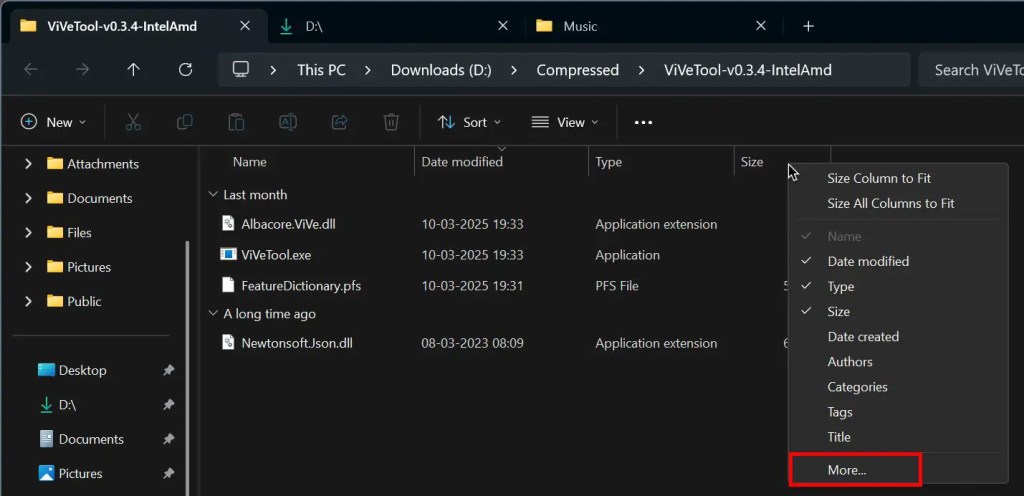The width and height of the screenshot is (1024, 496).
Task: Expand the Pictures folder tree chevron
Action: coord(28,267)
